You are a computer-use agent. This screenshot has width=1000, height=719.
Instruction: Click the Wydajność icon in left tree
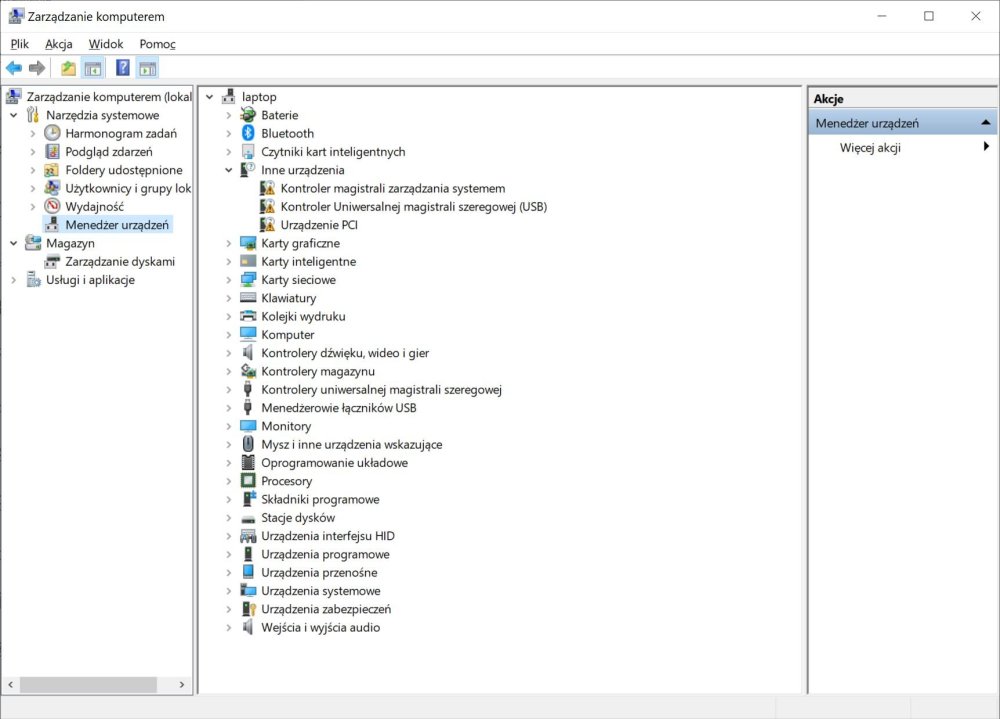pyautogui.click(x=53, y=206)
